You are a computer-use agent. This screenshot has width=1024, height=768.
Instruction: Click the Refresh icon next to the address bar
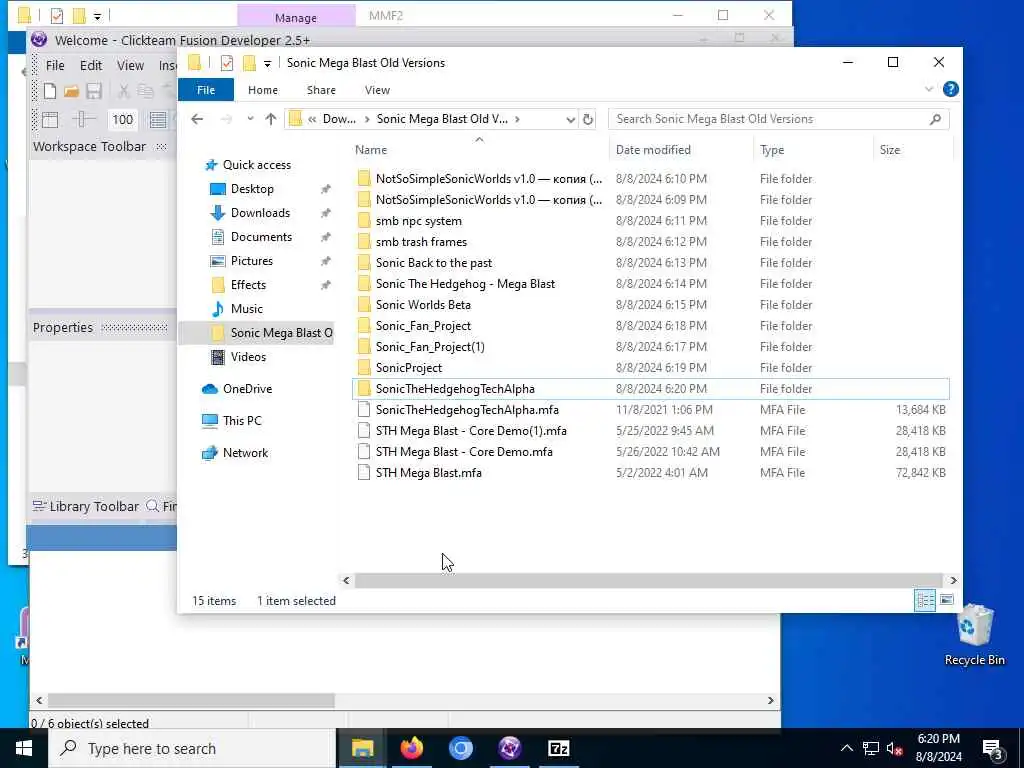[x=588, y=119]
